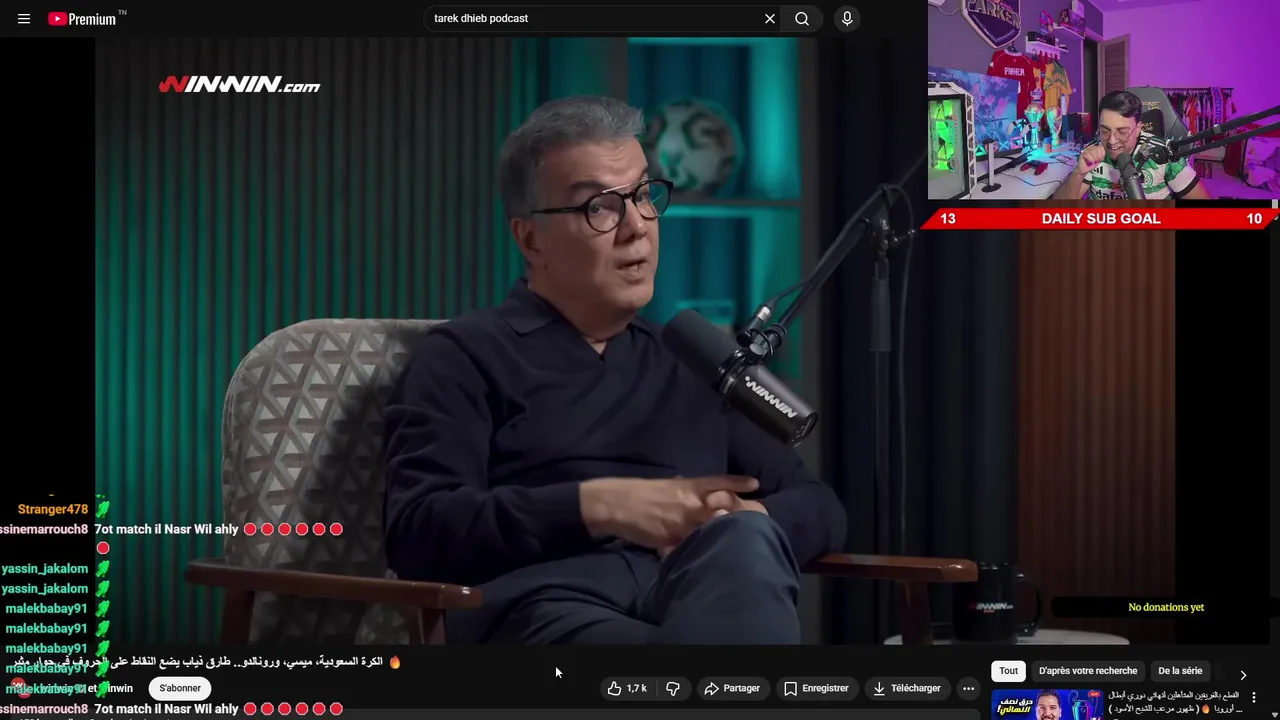Select D'après votre recherche chip

pos(1088,671)
